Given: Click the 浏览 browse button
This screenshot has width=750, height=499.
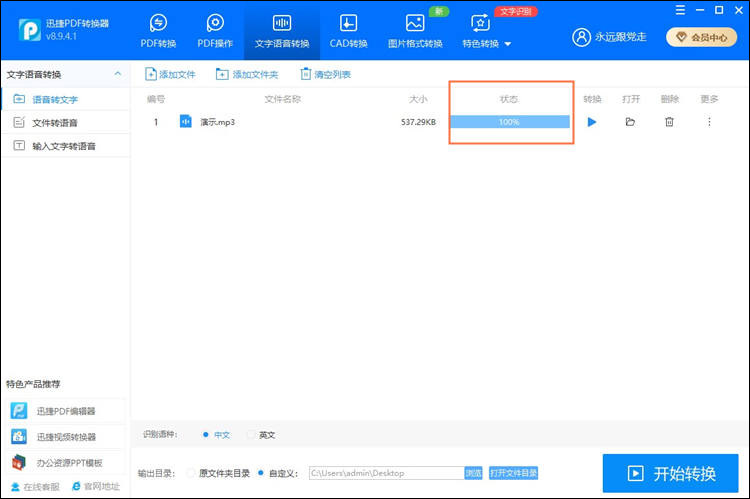Looking at the screenshot, I should tap(474, 473).
